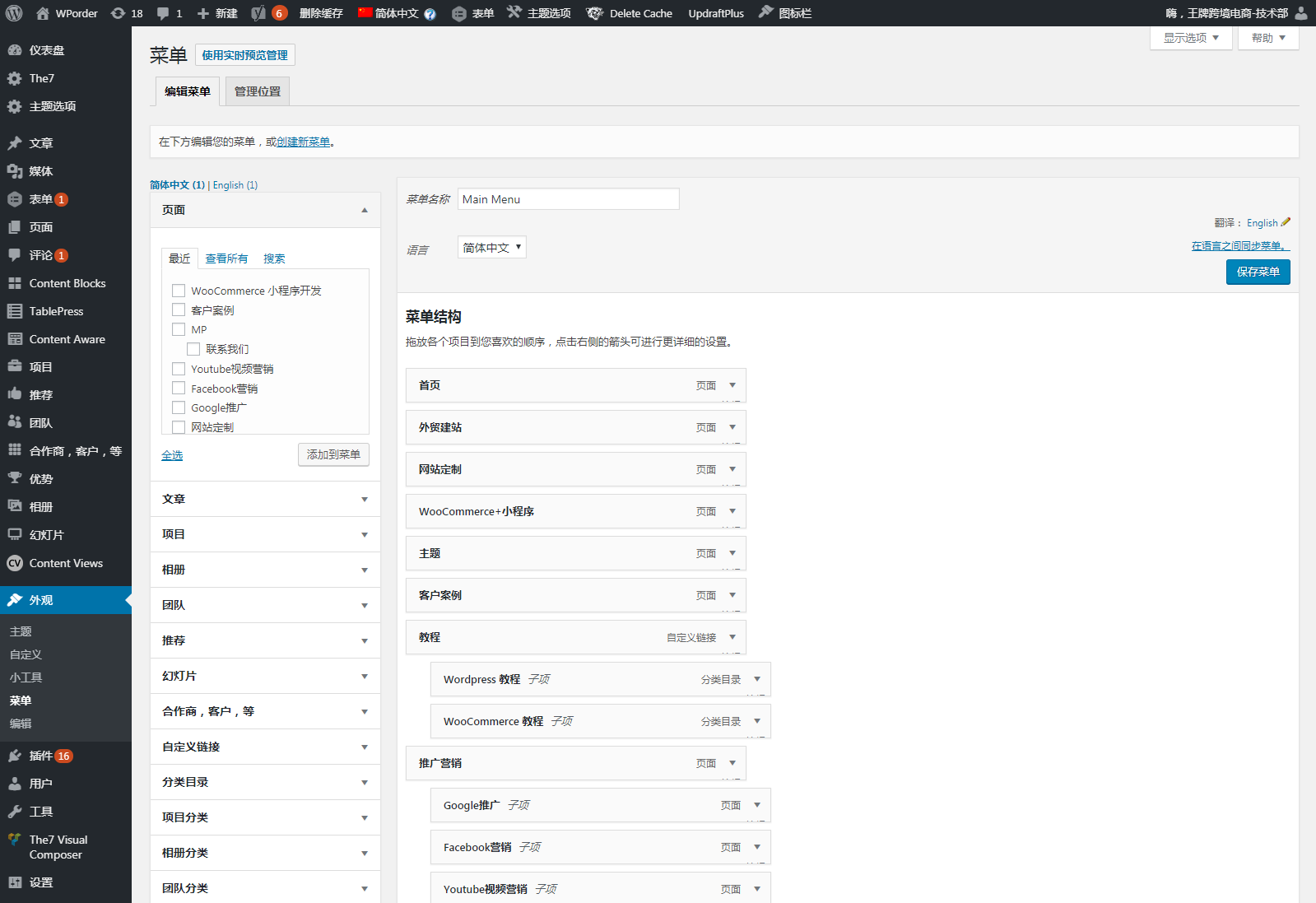The image size is (1316, 903).
Task: Check the Google推广 page checkbox
Action: (179, 407)
